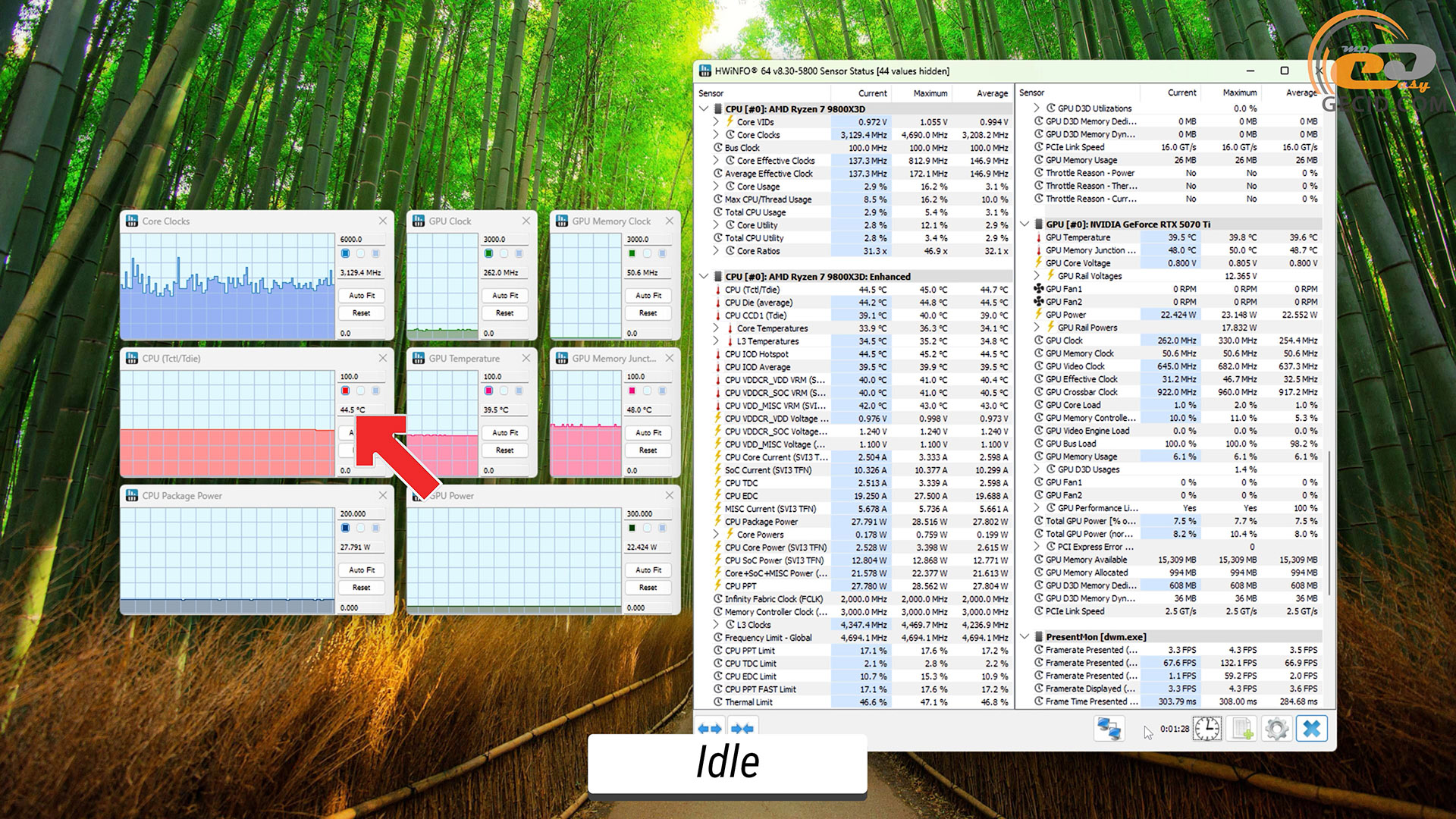Toggle the pink checkbox in GPU Memory Junction graph
The width and height of the screenshot is (1456, 819).
pos(632,391)
